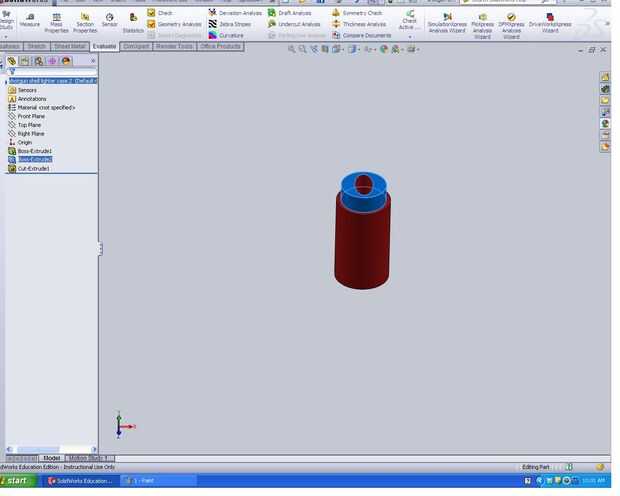Open the DimXpert tab
Screen dimensions: 620x496
[x=136, y=46]
